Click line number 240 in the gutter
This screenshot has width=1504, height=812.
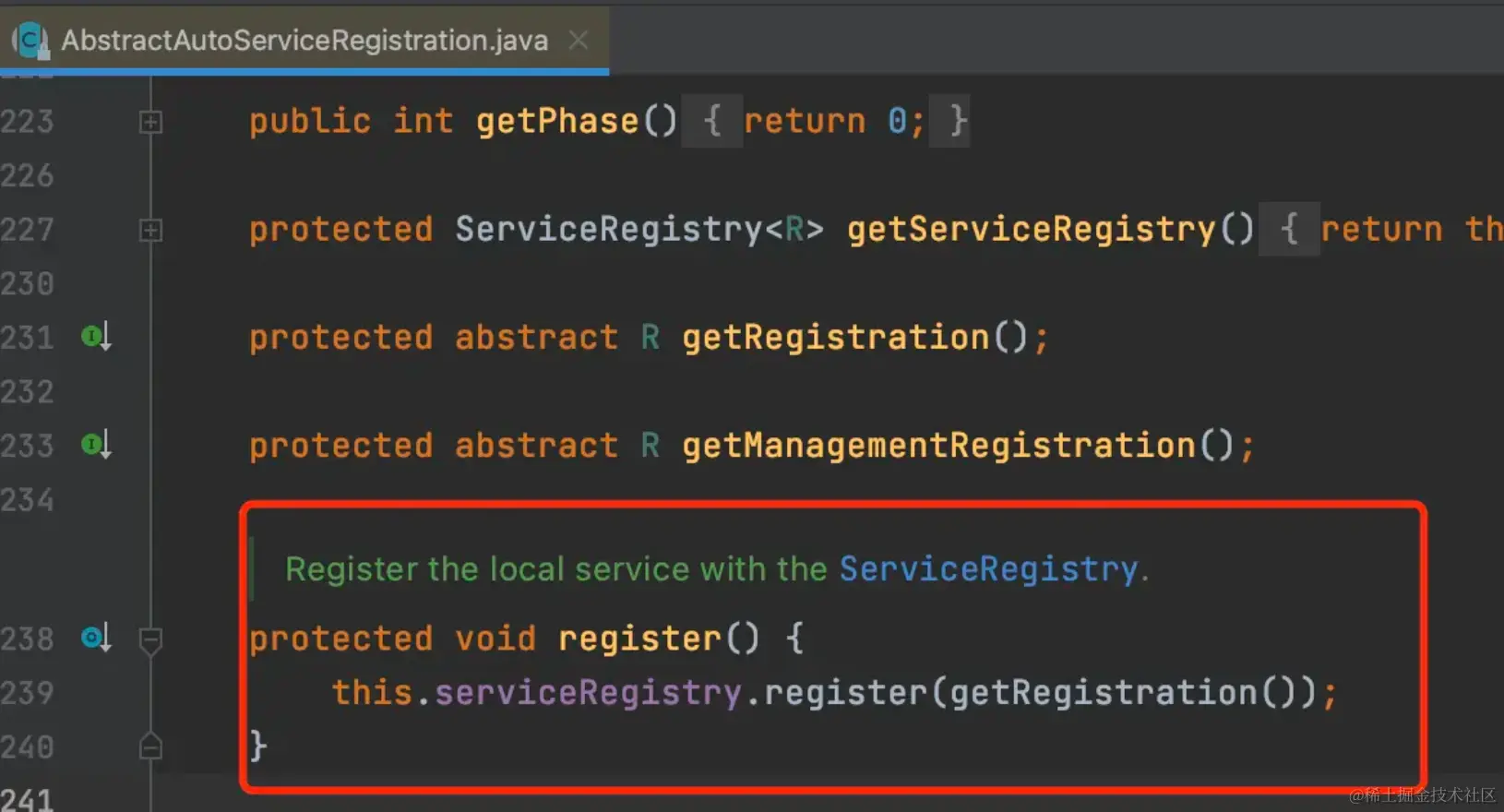[27, 746]
